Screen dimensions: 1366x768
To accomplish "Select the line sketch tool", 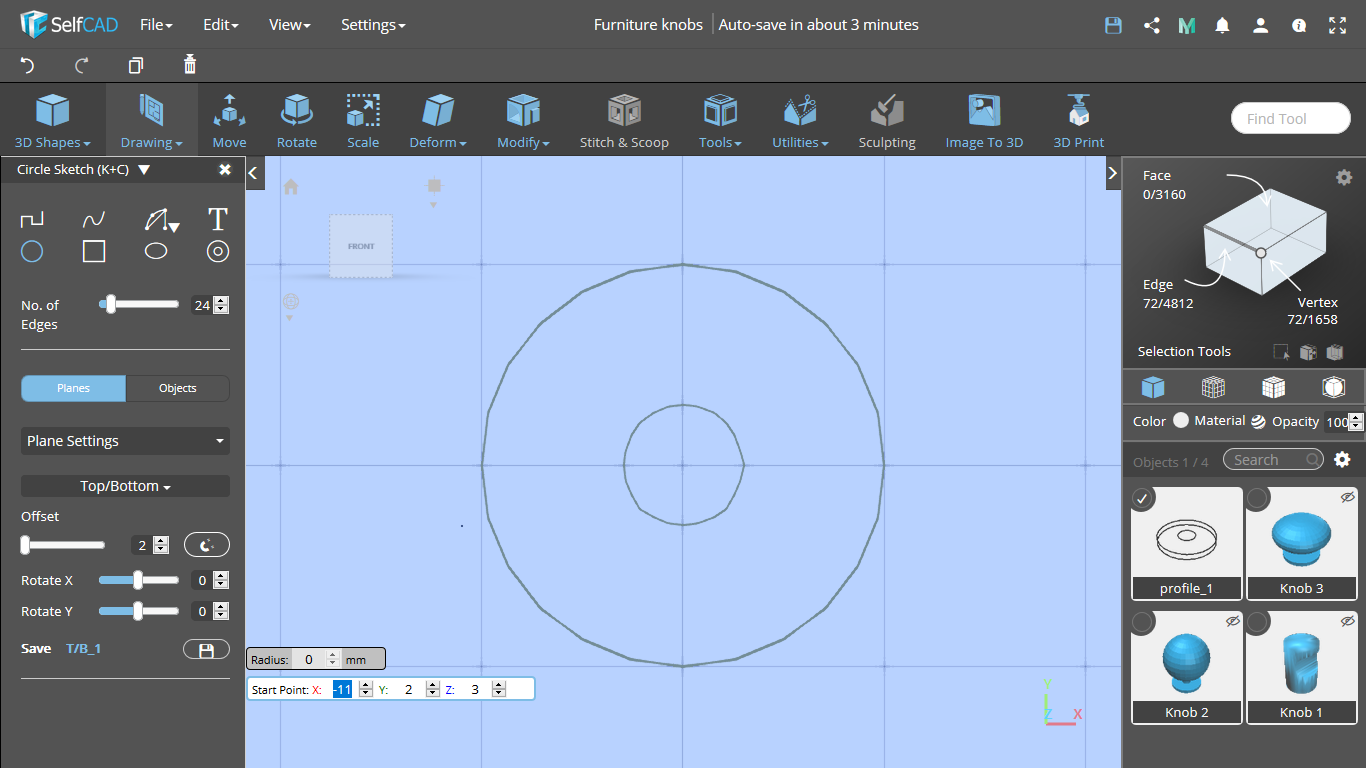I will click(x=32, y=219).
